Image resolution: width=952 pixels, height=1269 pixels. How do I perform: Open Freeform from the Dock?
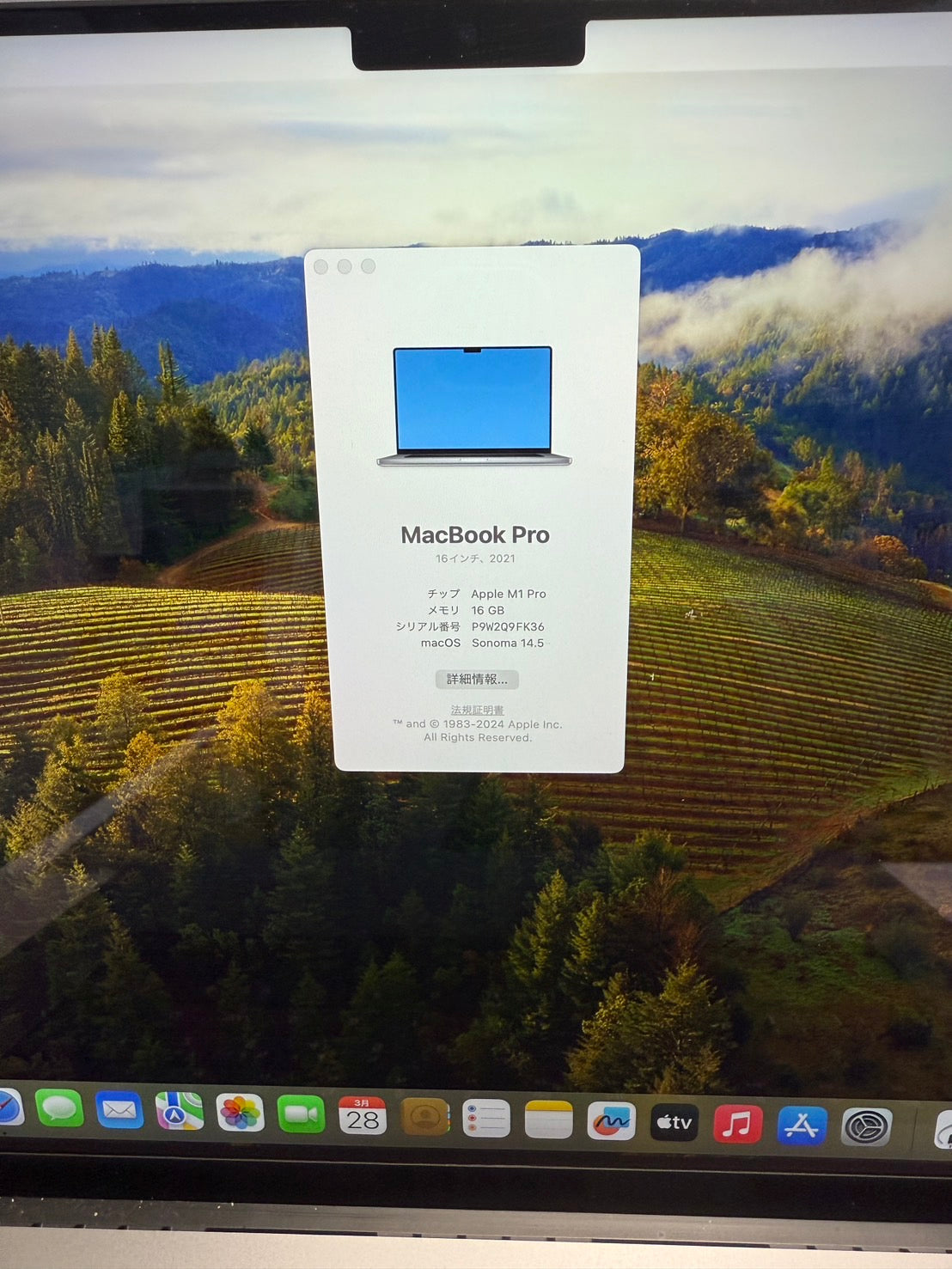pyautogui.click(x=610, y=1117)
